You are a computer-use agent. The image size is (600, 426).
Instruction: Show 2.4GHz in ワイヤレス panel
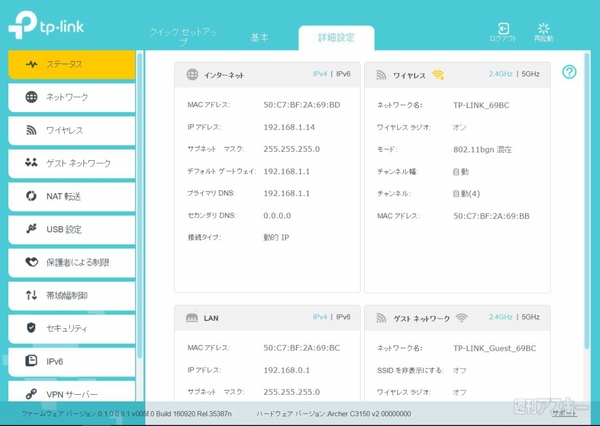click(501, 74)
